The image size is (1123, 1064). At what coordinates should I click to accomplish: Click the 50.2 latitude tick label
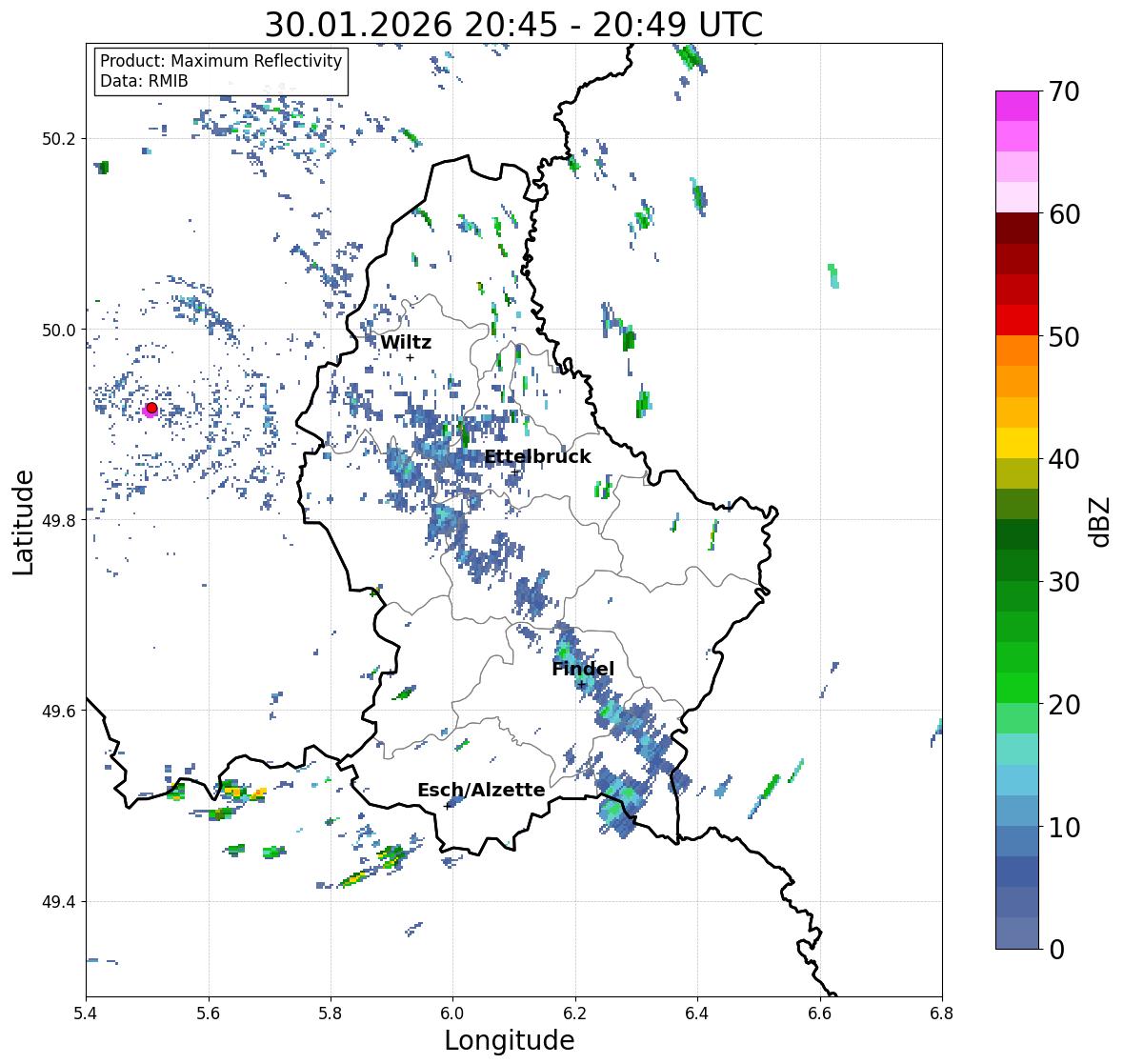(x=59, y=139)
